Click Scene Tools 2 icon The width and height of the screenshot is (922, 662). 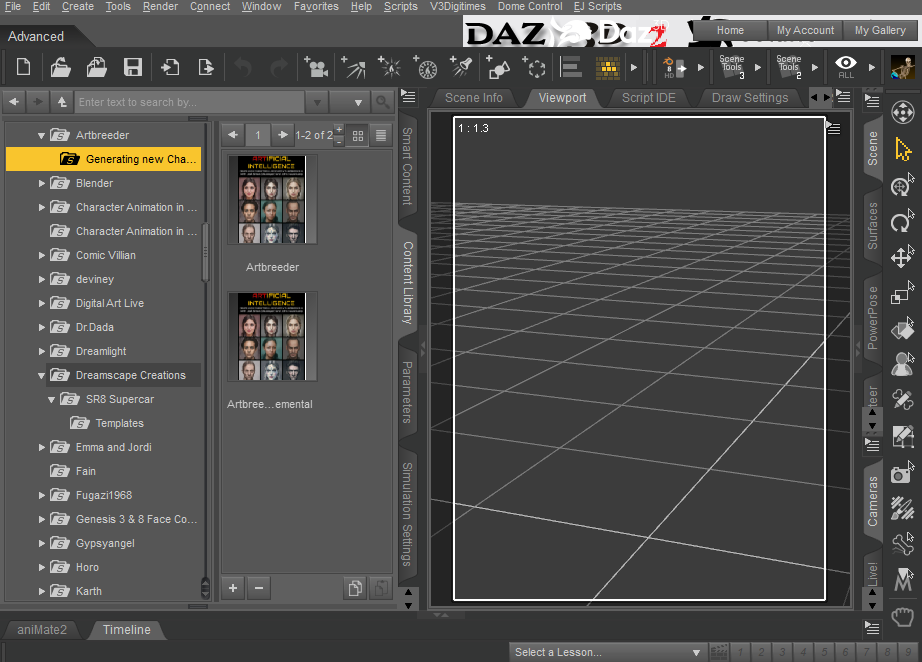(789, 67)
